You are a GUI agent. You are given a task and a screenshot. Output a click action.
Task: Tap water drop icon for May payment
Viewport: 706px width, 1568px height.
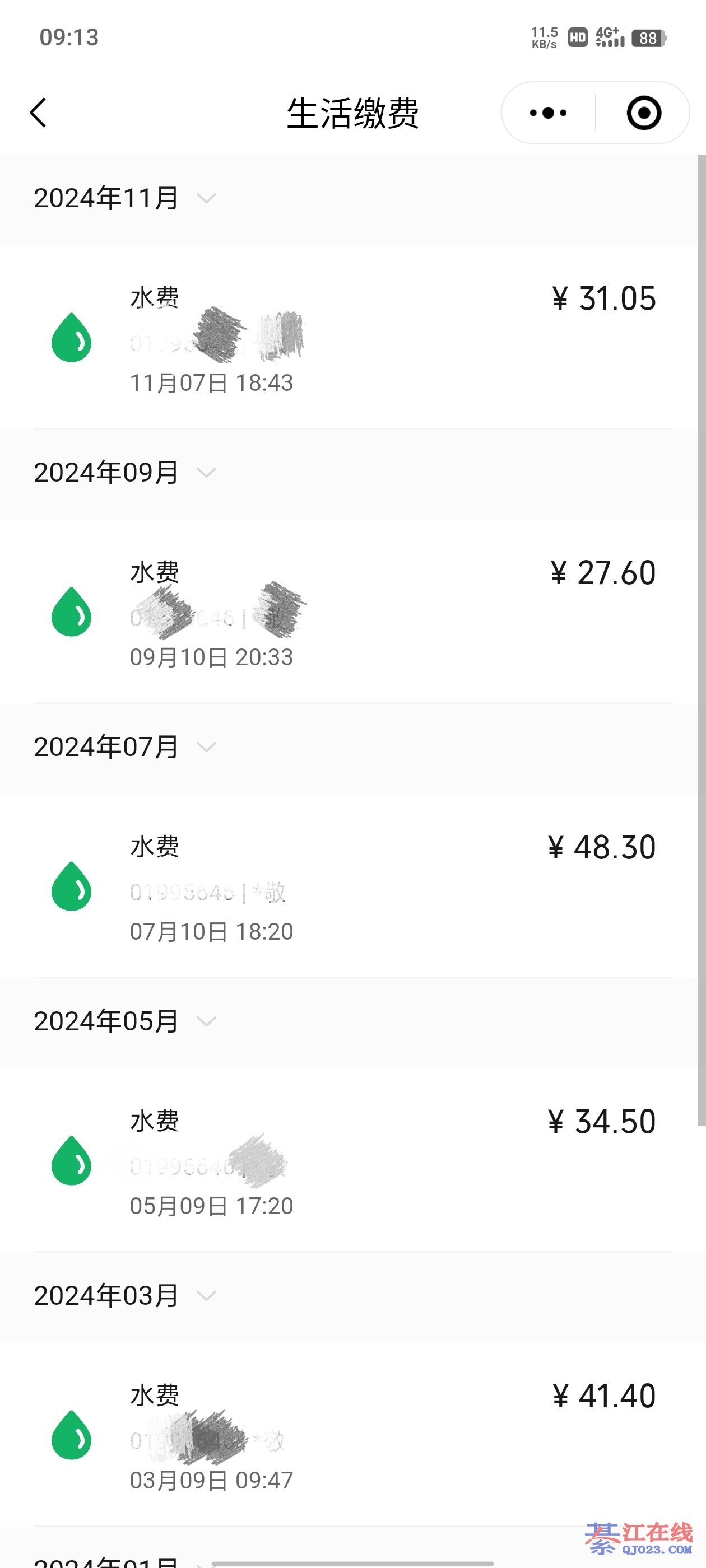point(71,1161)
